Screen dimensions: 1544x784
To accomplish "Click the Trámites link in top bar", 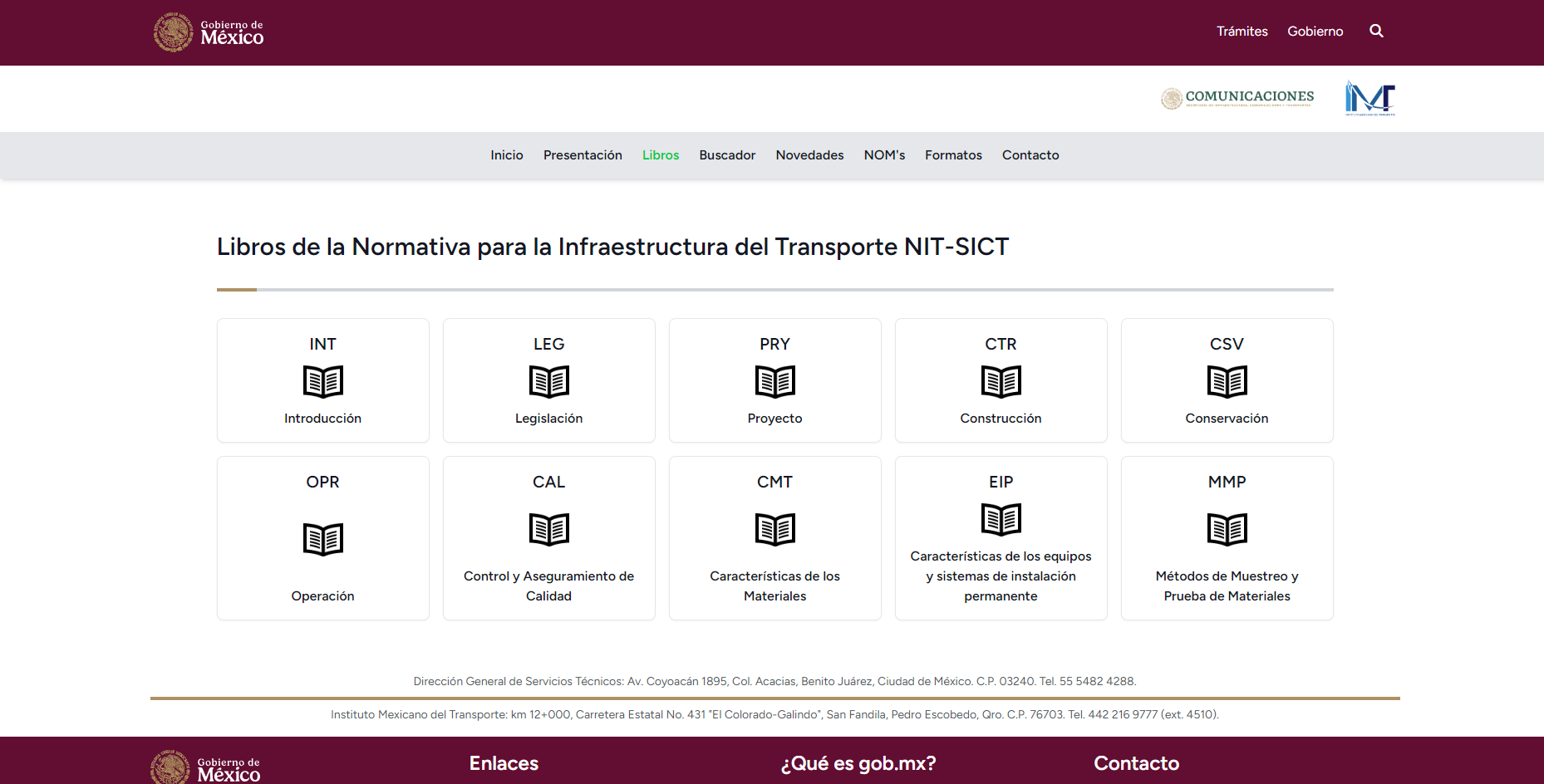I will (1242, 32).
